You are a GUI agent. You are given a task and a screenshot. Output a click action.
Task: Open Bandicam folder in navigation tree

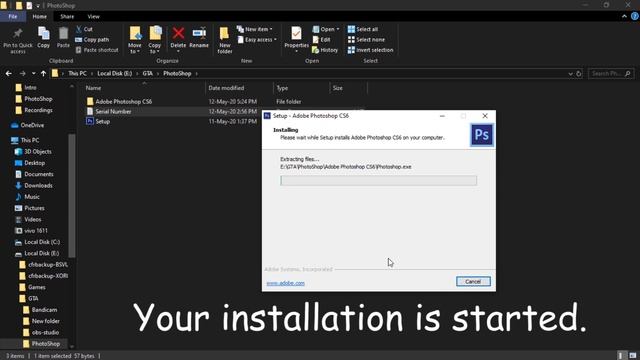pyautogui.click(x=44, y=310)
